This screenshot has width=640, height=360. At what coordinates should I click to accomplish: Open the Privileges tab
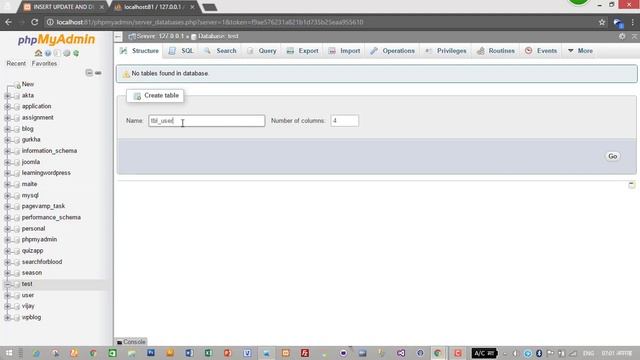tap(446, 51)
